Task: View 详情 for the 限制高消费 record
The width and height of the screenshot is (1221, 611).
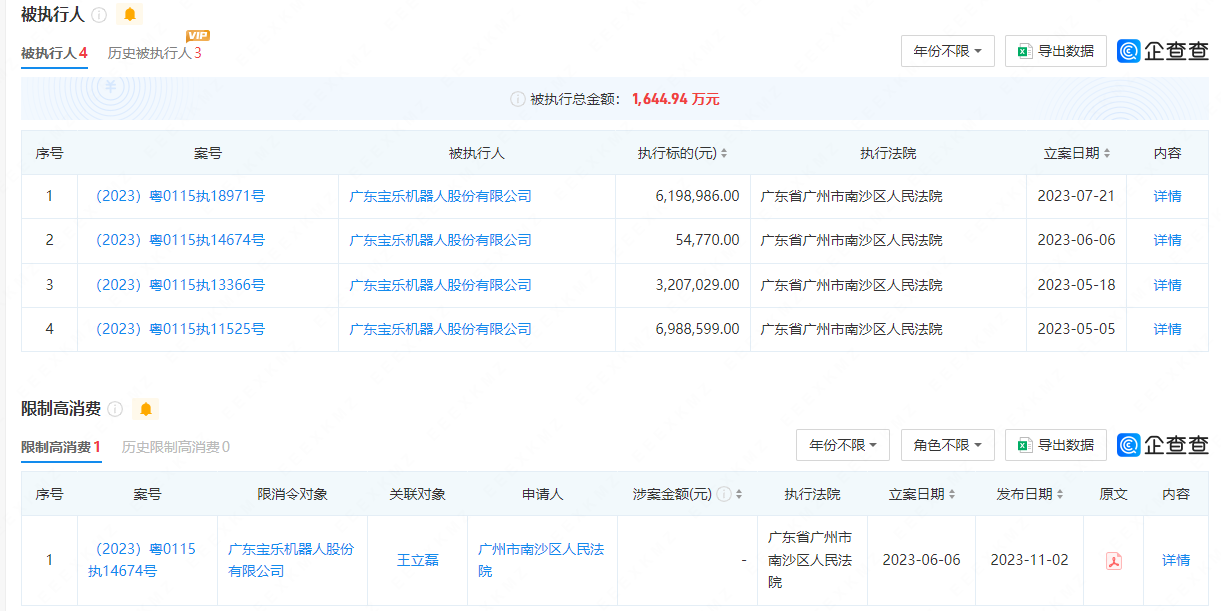Action: (1176, 560)
